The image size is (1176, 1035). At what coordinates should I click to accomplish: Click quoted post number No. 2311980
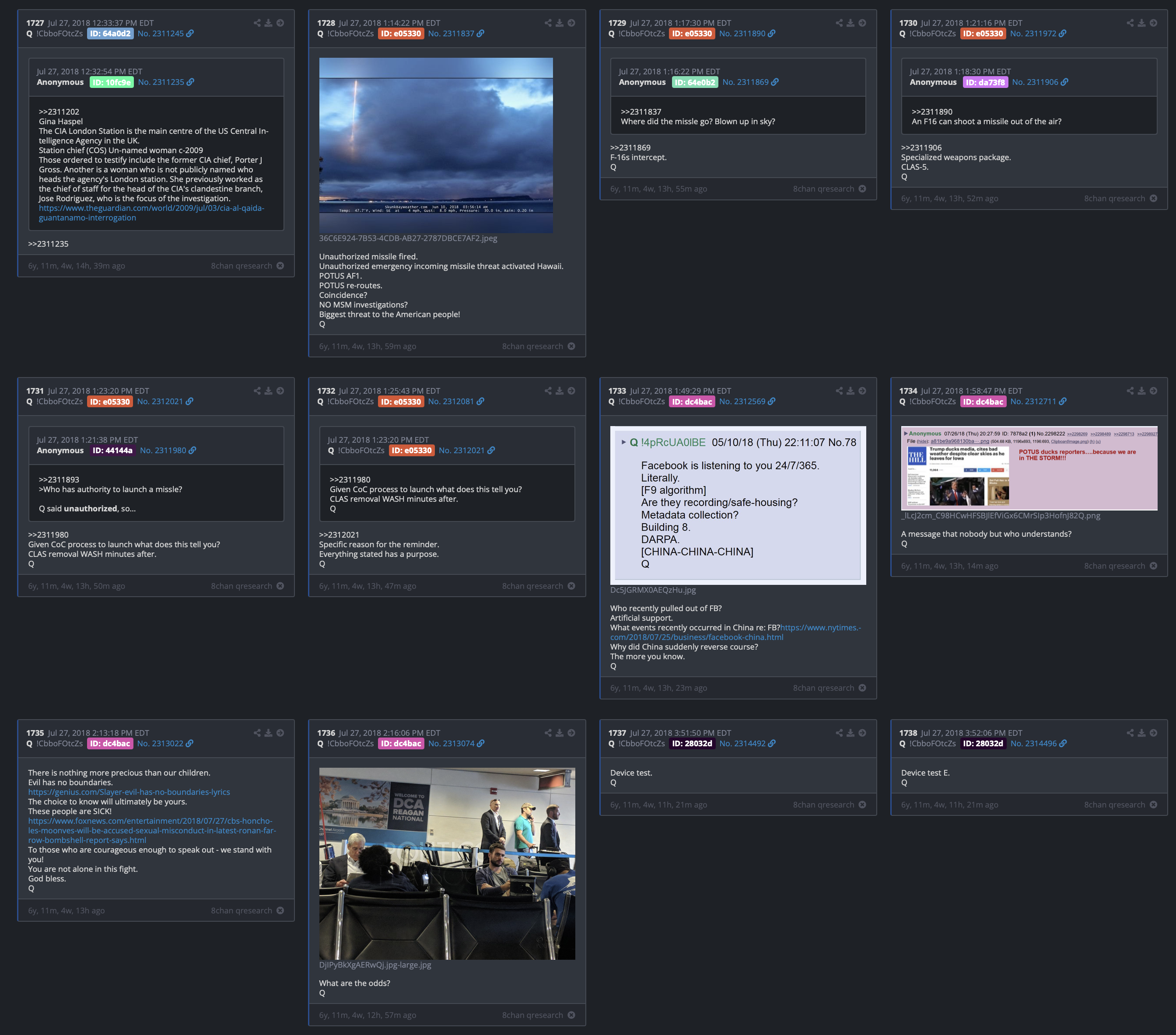163,451
